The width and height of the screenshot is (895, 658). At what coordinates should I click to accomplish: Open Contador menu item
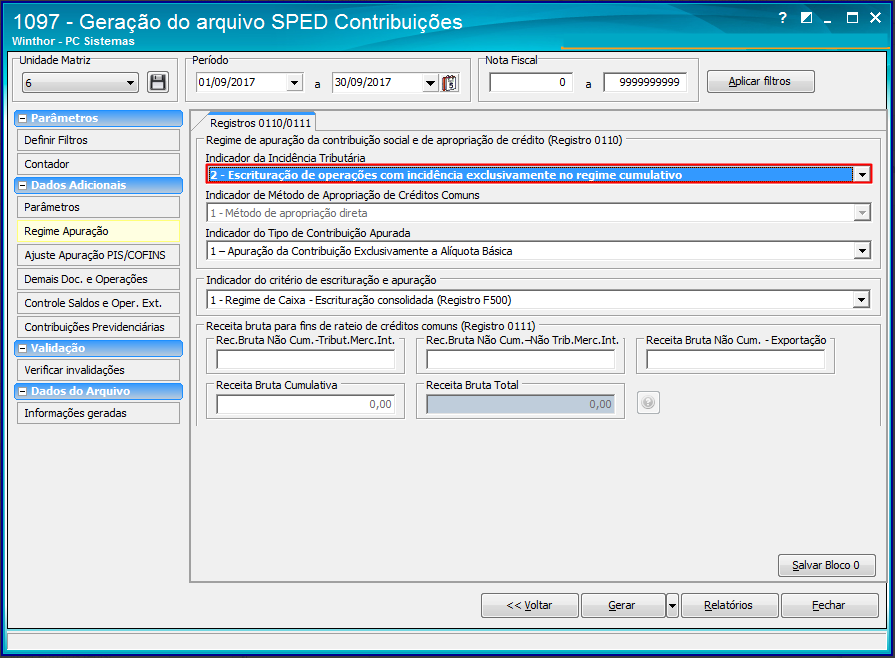[98, 164]
